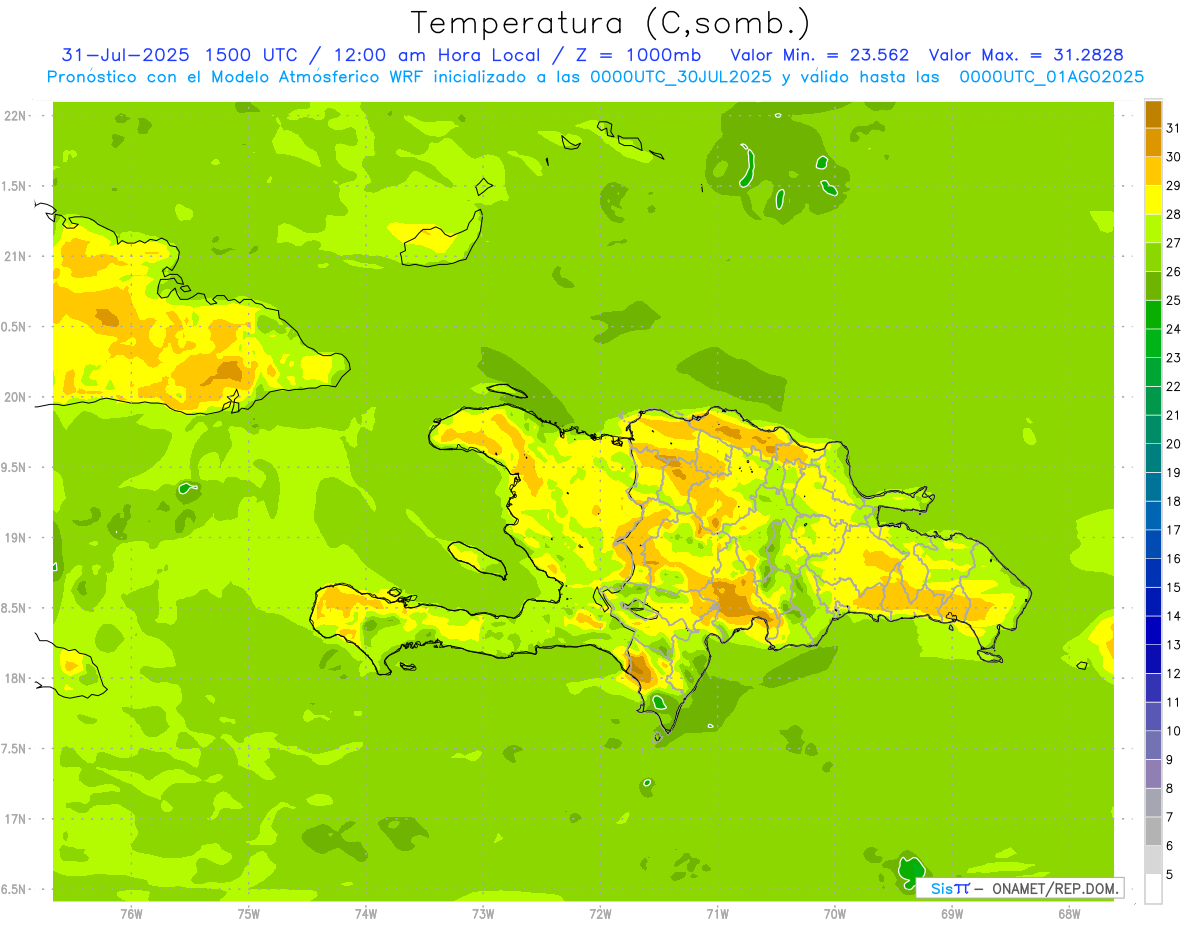Click the '5' legend value
Image resolution: width=1200 pixels, height=927 pixels.
coord(1170,875)
